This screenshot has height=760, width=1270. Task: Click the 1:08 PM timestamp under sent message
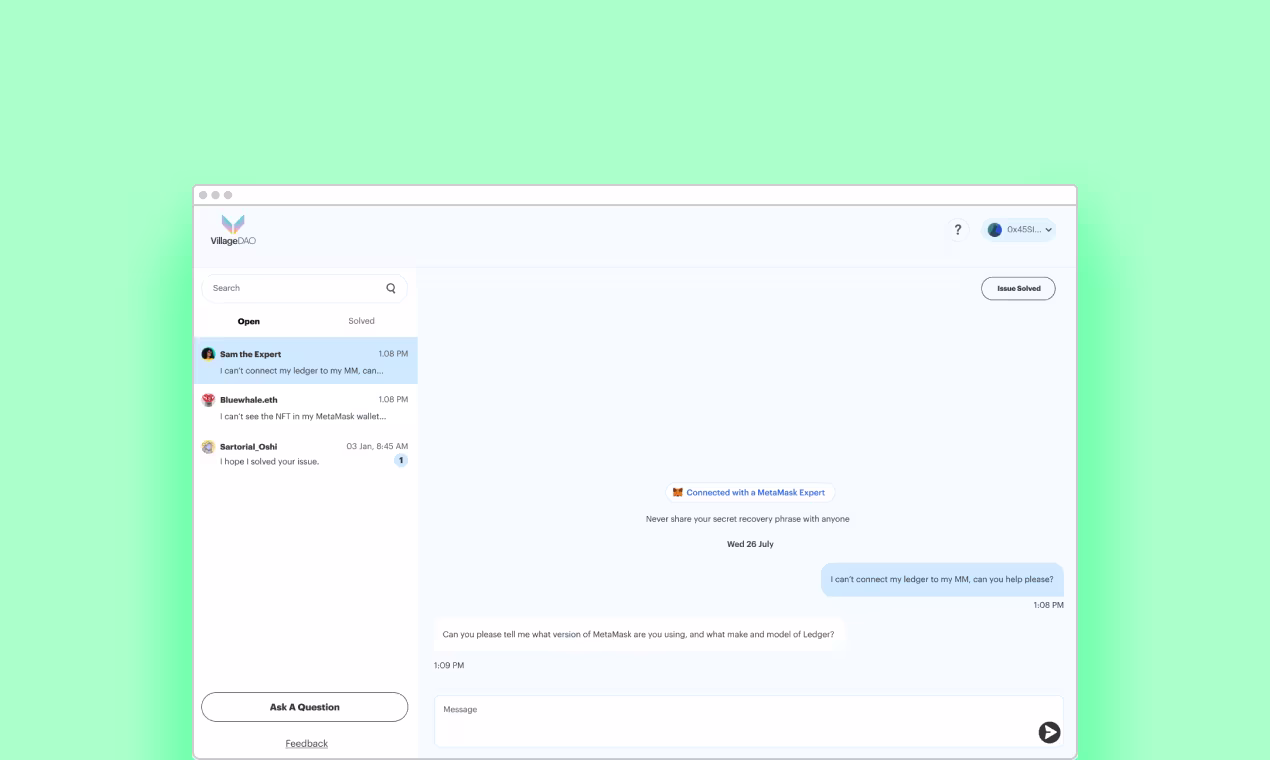click(x=1049, y=605)
